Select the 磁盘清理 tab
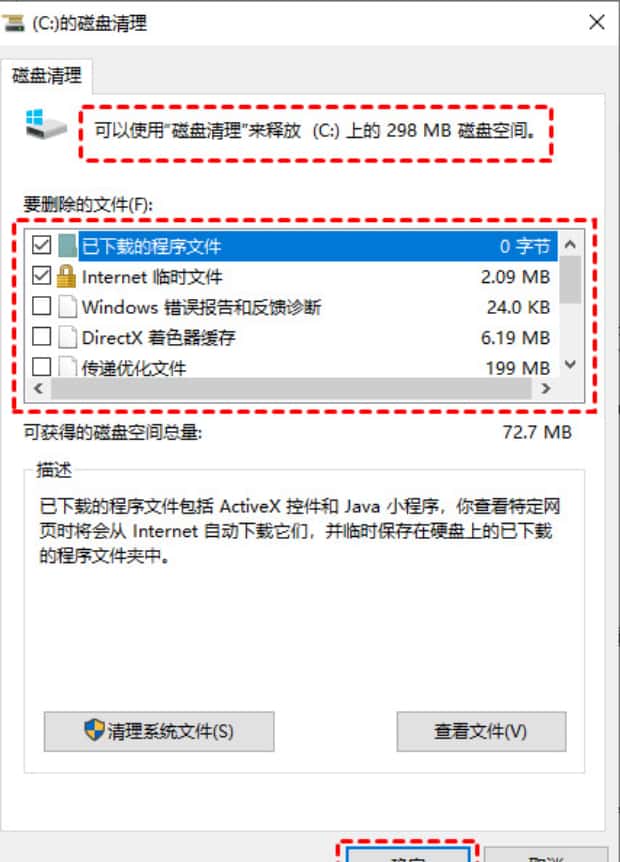This screenshot has height=862, width=620. (x=47, y=76)
